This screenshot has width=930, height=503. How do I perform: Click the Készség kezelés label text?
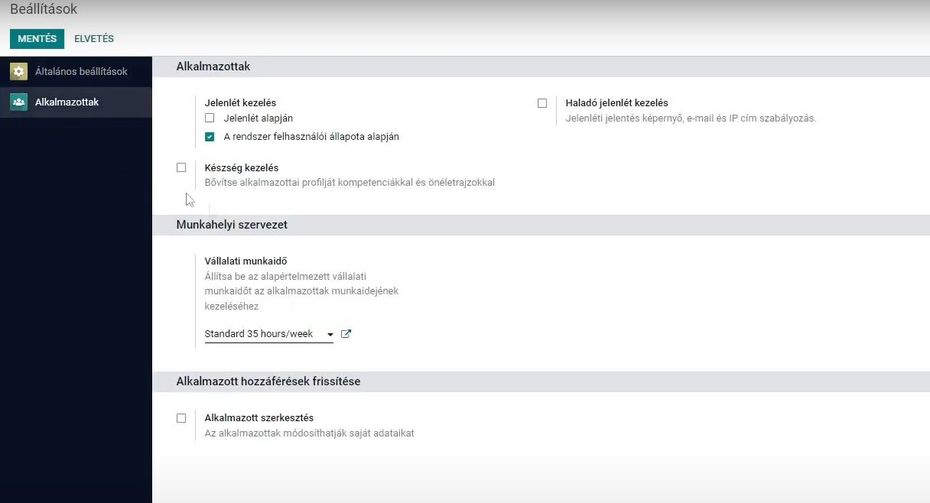(x=241, y=168)
